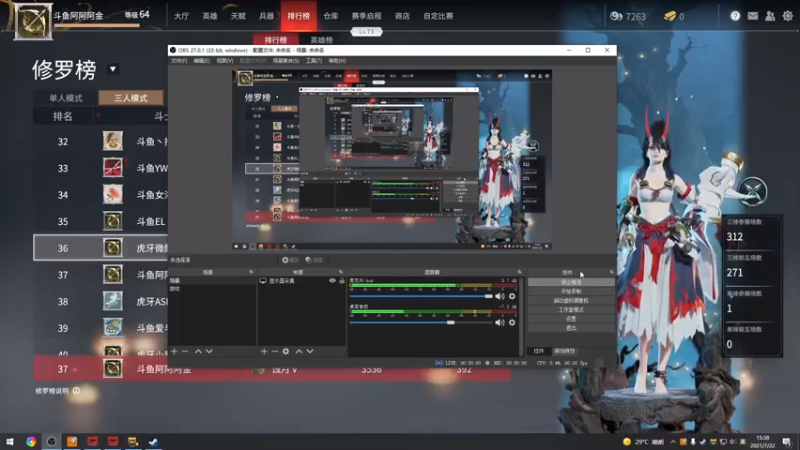Click the stop streaming button in OBS controls

[x=571, y=282]
